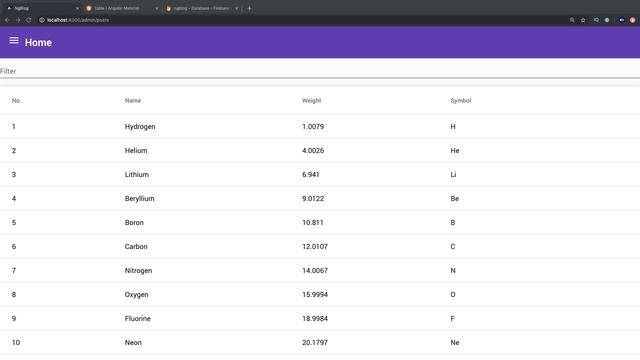Screen dimensions: 640x360
Task: Click the Weight column header
Action: 311,101
